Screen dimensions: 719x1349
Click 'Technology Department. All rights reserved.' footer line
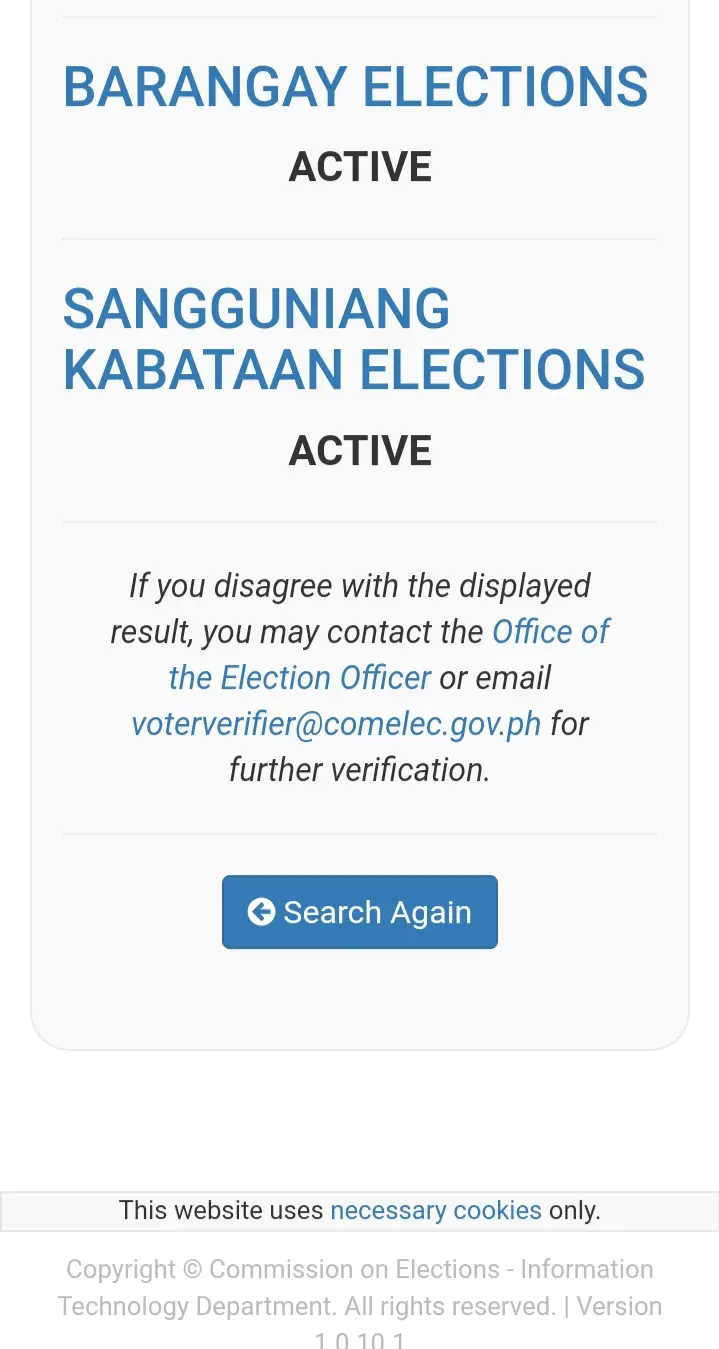[306, 1307]
